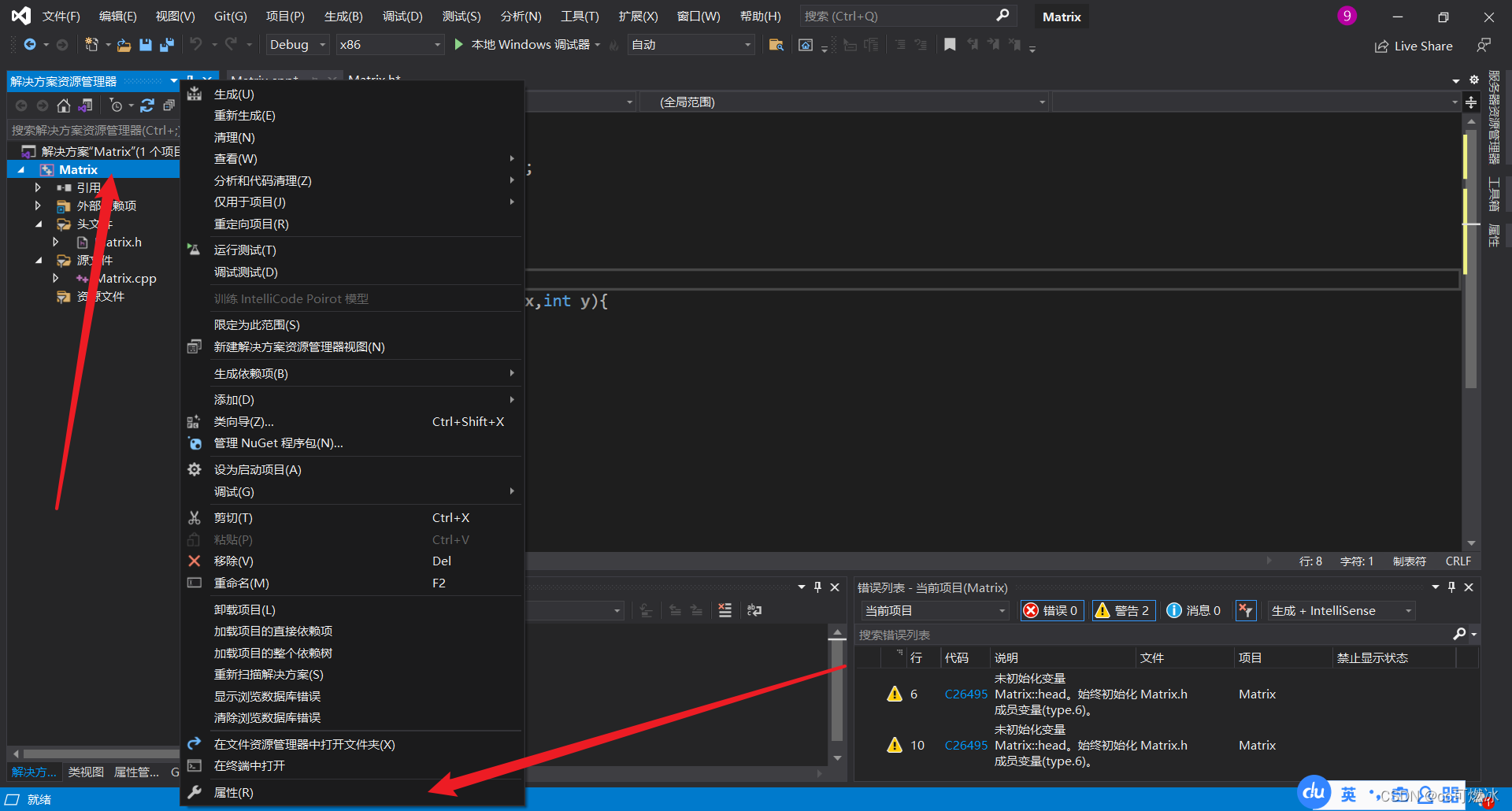Click the Save All toolbar icon
The image size is (1512, 811).
[x=166, y=45]
